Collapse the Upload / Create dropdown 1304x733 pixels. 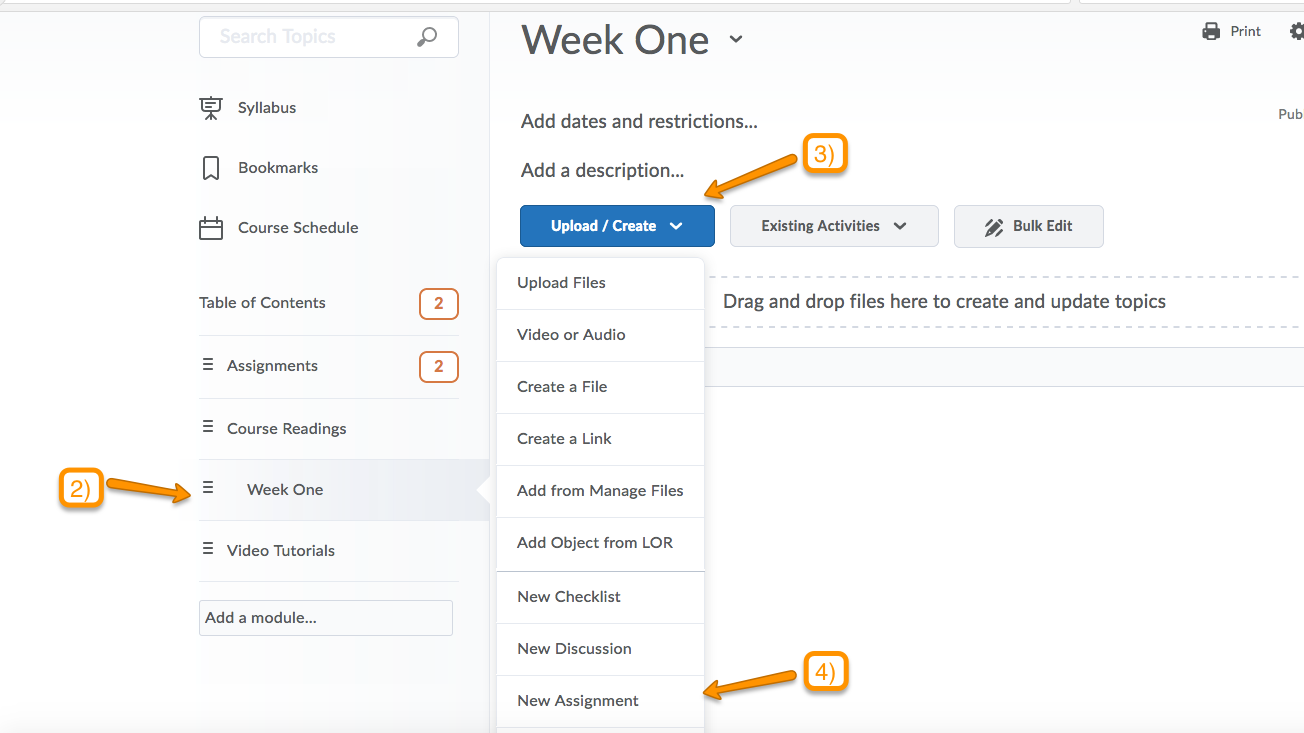(x=617, y=226)
